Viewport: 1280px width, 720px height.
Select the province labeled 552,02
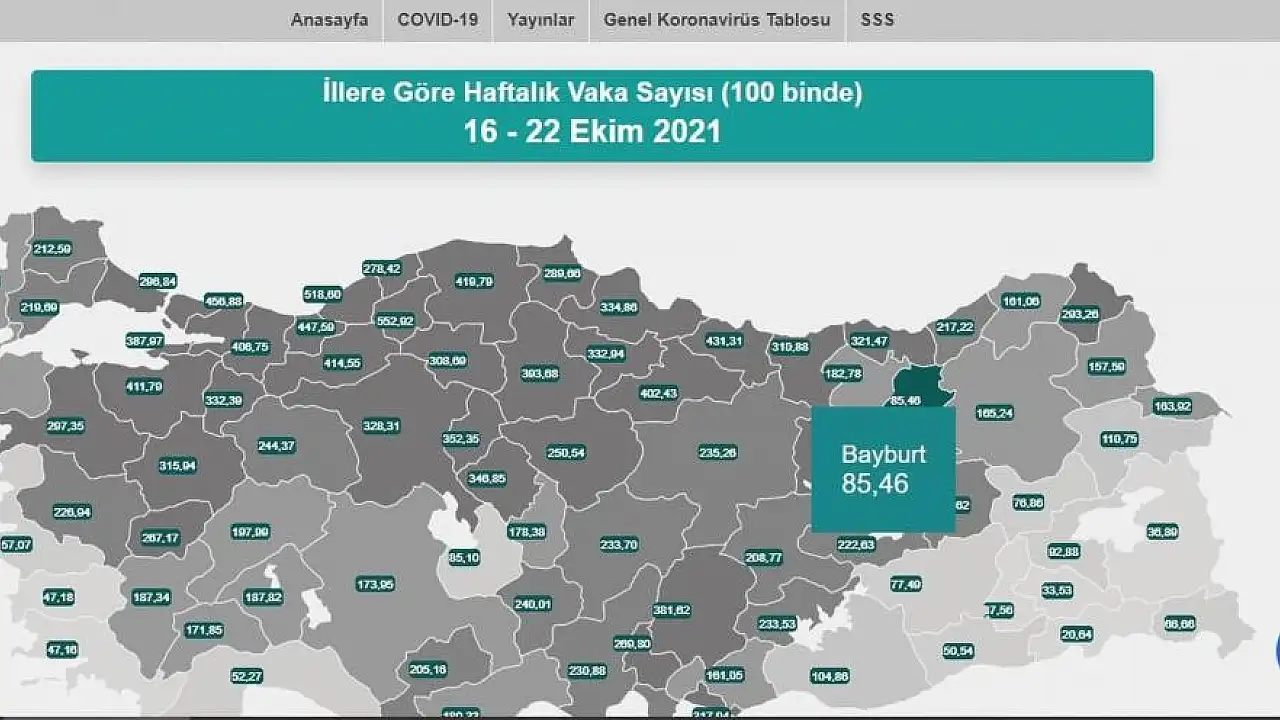(394, 321)
